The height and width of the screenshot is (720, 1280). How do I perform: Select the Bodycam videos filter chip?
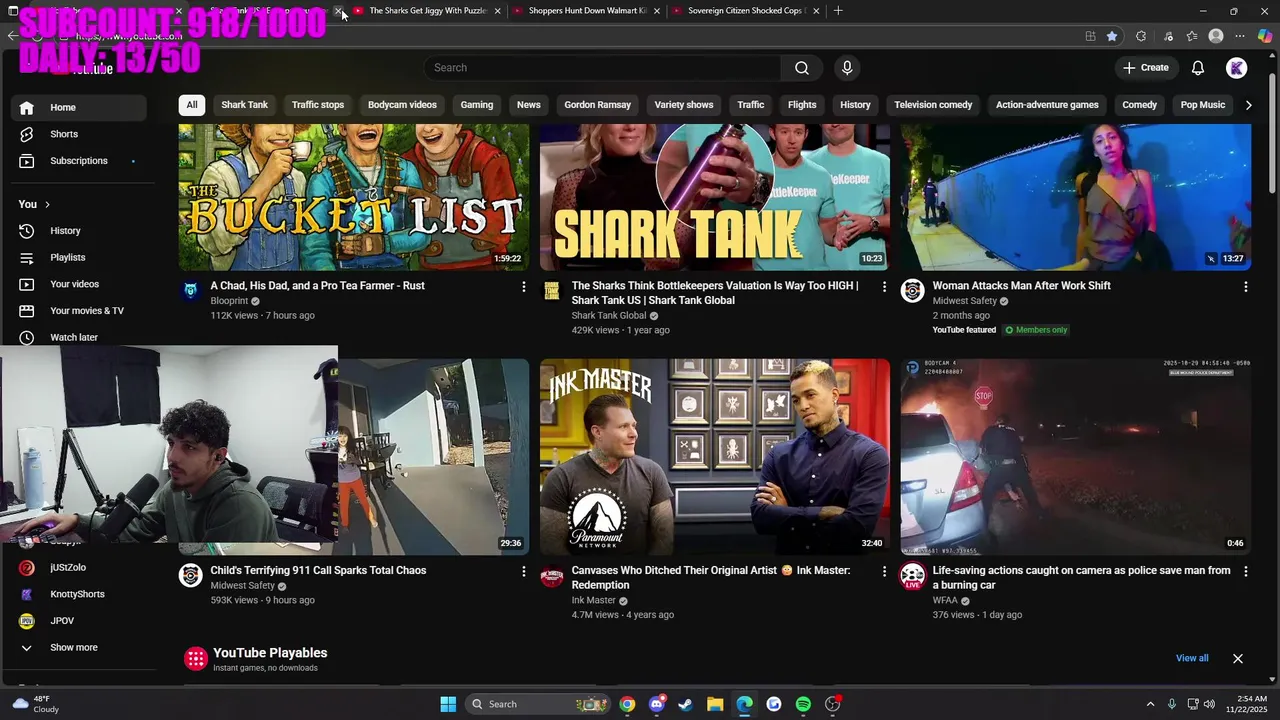(x=402, y=105)
